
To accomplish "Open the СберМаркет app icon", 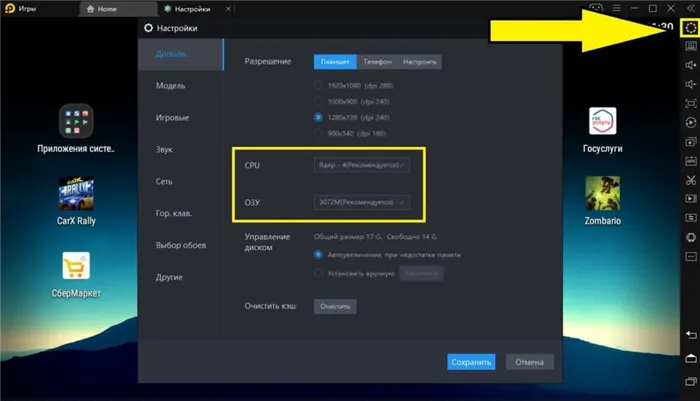I will click(x=76, y=266).
